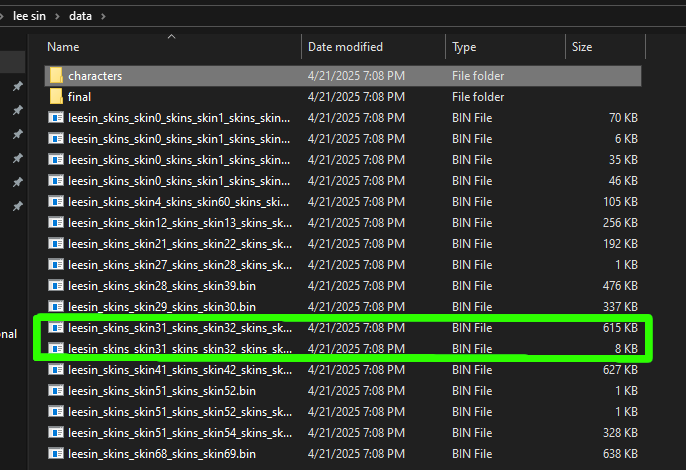Click the file icon of leesin_skins_skin21_skins_skin22
Viewport: 686px width, 470px height.
[x=56, y=243]
